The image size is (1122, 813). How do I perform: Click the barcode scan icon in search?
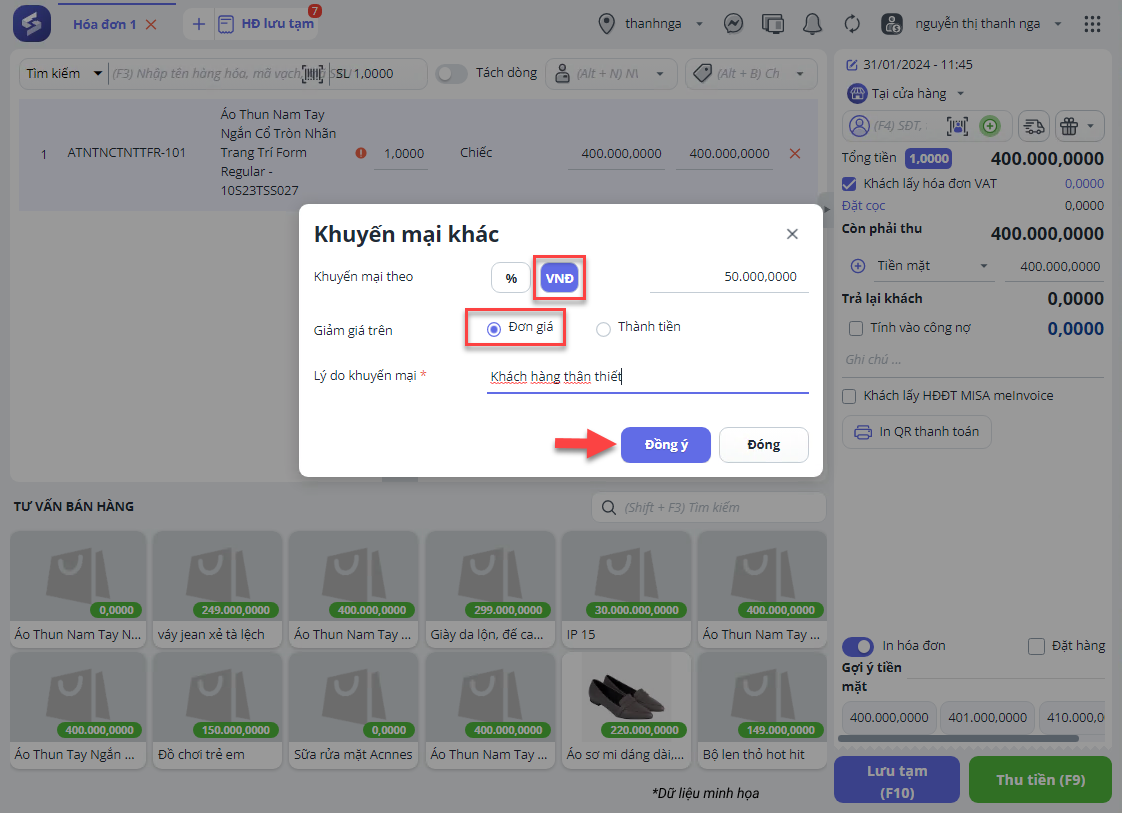(313, 74)
